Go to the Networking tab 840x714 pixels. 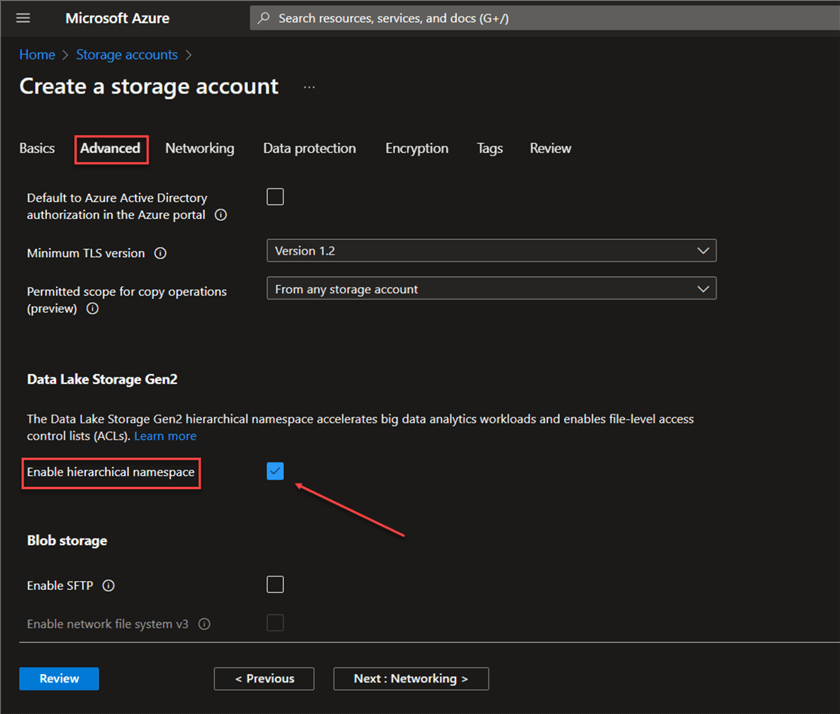[200, 148]
